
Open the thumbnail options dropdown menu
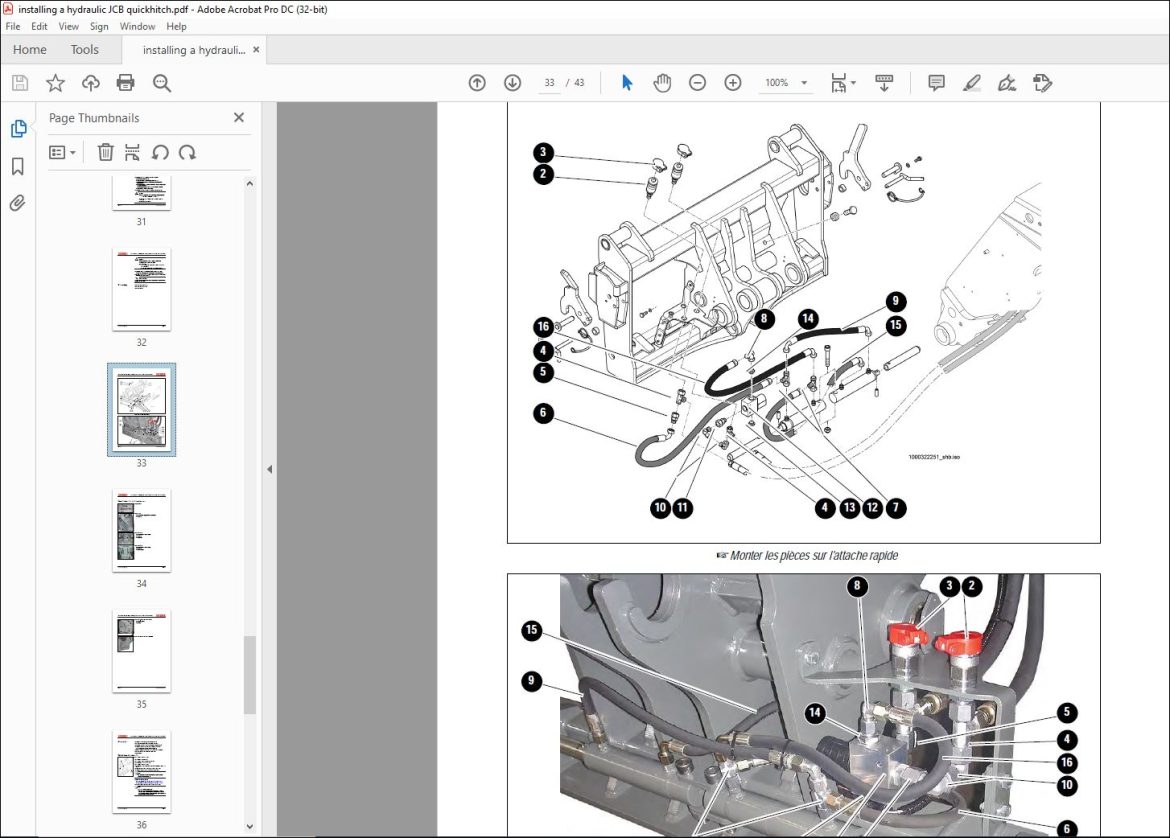(63, 153)
